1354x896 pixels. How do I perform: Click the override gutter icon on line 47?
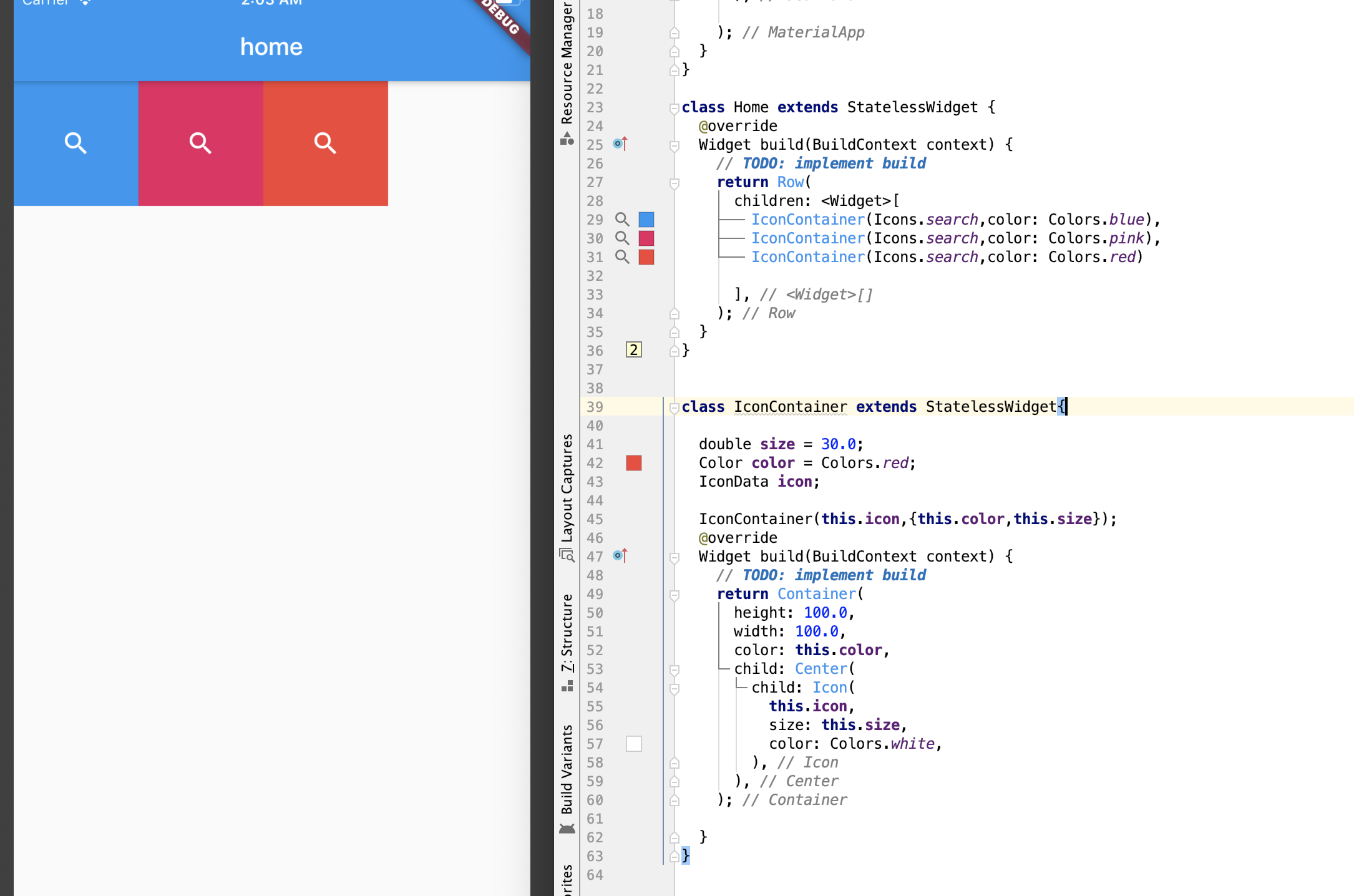[620, 555]
